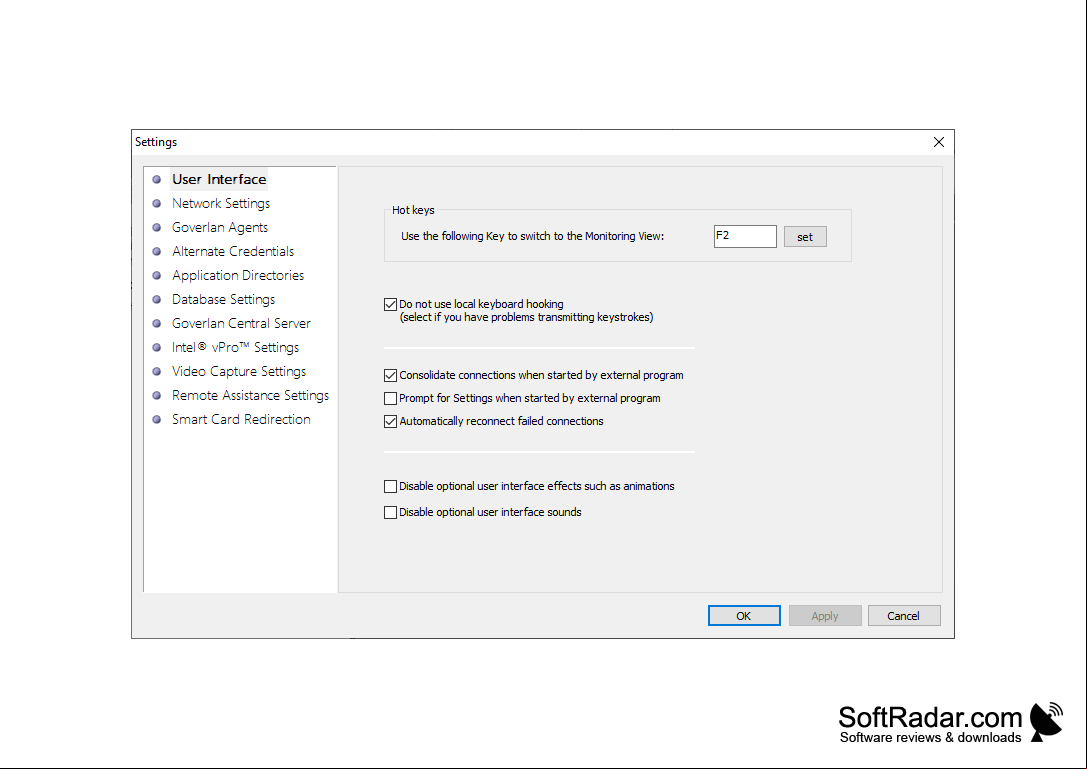Open the Network Settings category
Screen dimensions: 1087x769
click(x=220, y=204)
